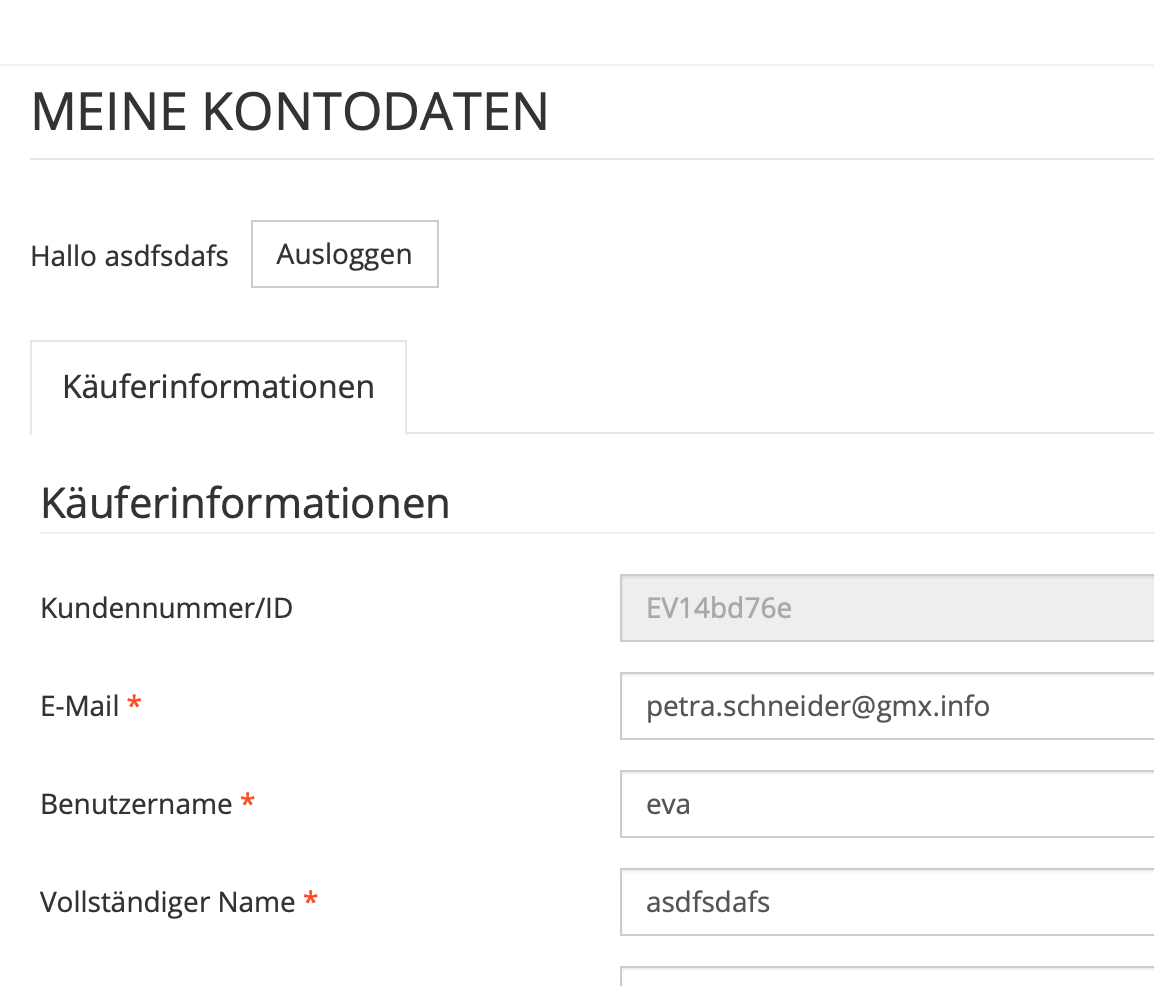
Task: Click the MEINE KONTODATEN page heading
Action: click(290, 111)
